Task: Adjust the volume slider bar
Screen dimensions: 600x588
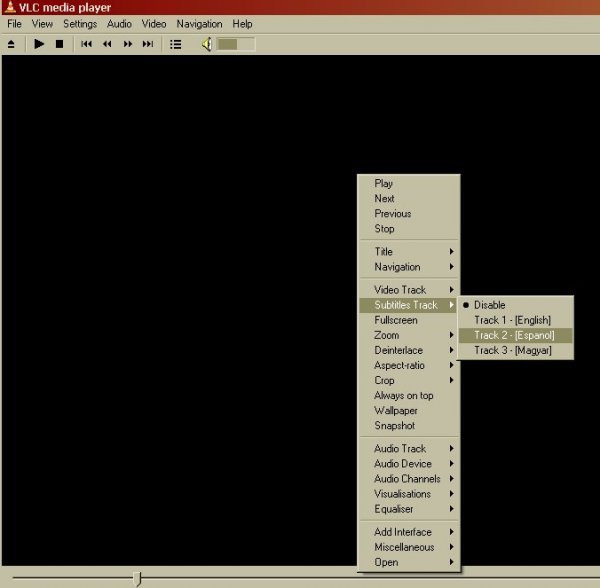Action: point(235,44)
